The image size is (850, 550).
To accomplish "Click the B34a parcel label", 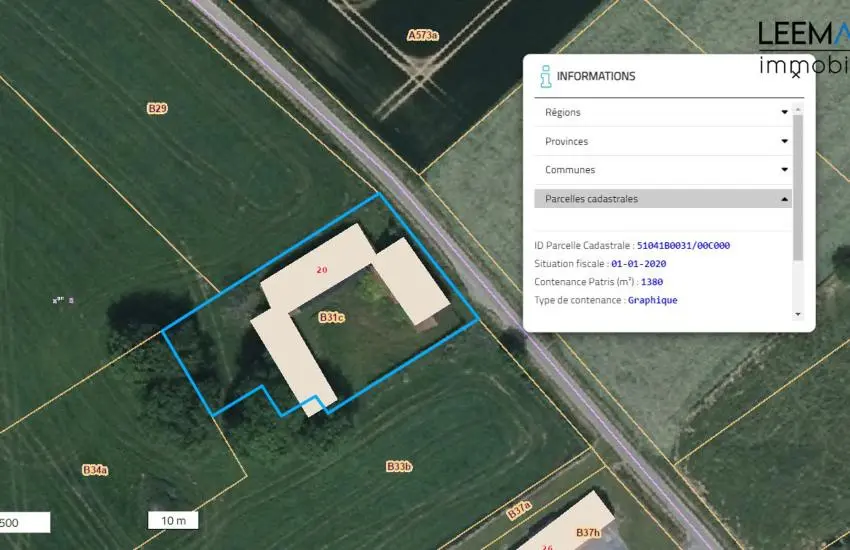I will tap(95, 469).
